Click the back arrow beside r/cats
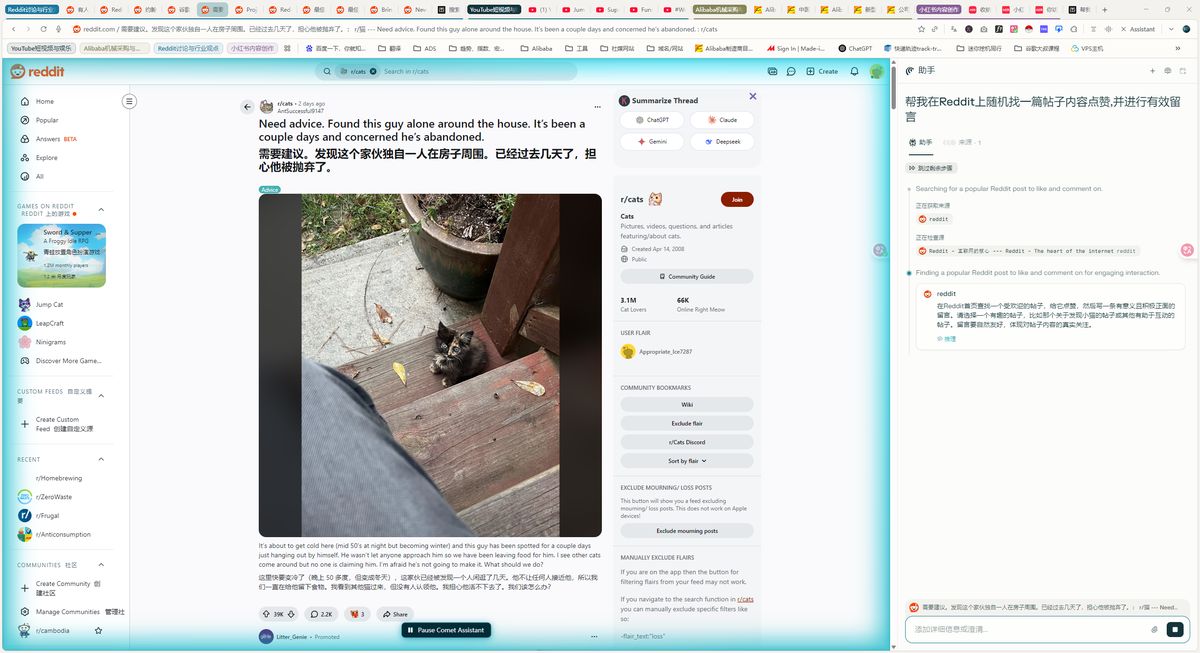Viewport: 1200px width, 653px height. click(247, 107)
